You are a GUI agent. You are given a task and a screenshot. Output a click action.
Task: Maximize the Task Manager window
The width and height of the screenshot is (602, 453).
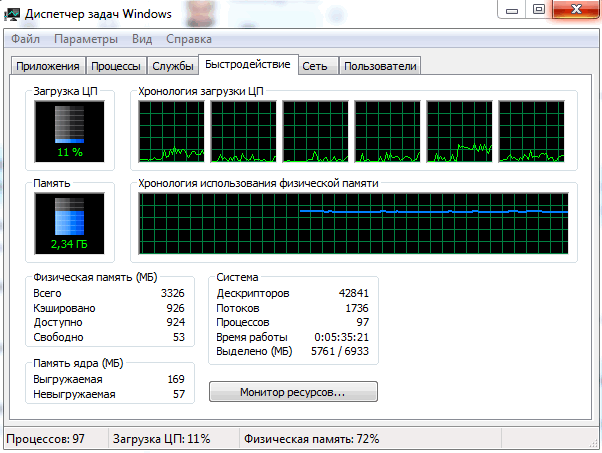pos(539,9)
